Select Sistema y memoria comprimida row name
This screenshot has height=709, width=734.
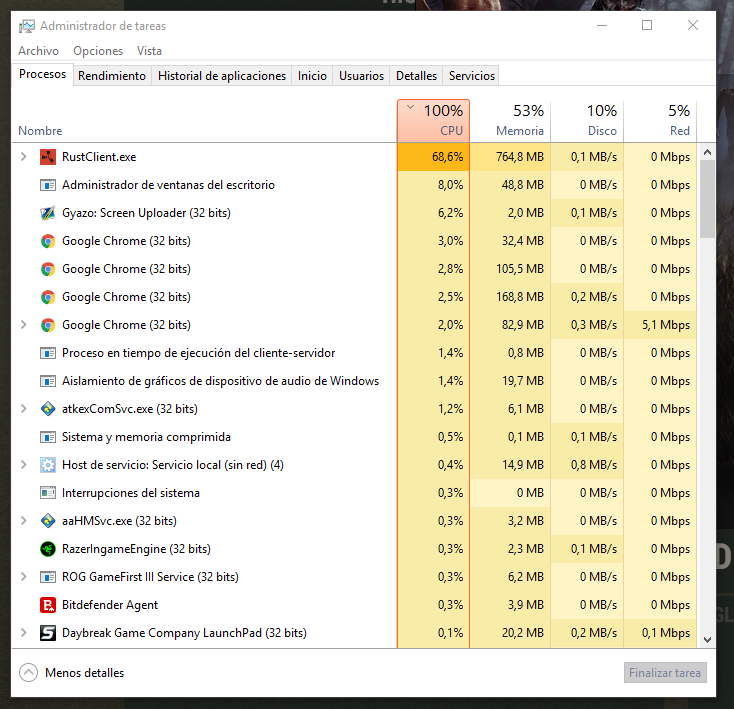tap(146, 437)
